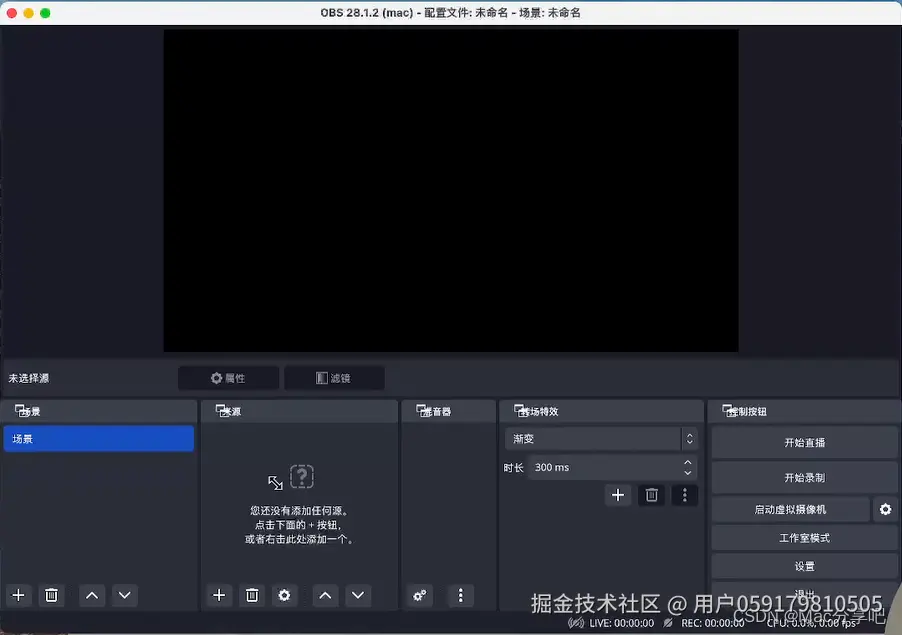Open the 渐变 transition type dropdown
Viewport: 902px width, 635px height.
pyautogui.click(x=595, y=438)
